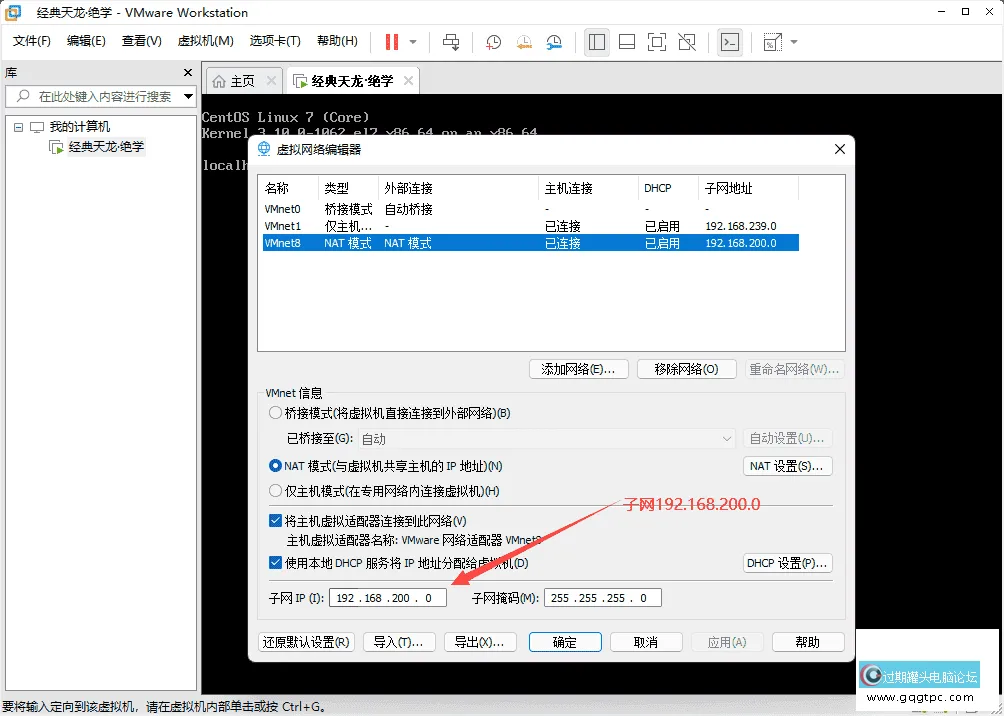Take a snapshot using the clock-plus icon
Screen dimensions: 1004x716
(493, 42)
